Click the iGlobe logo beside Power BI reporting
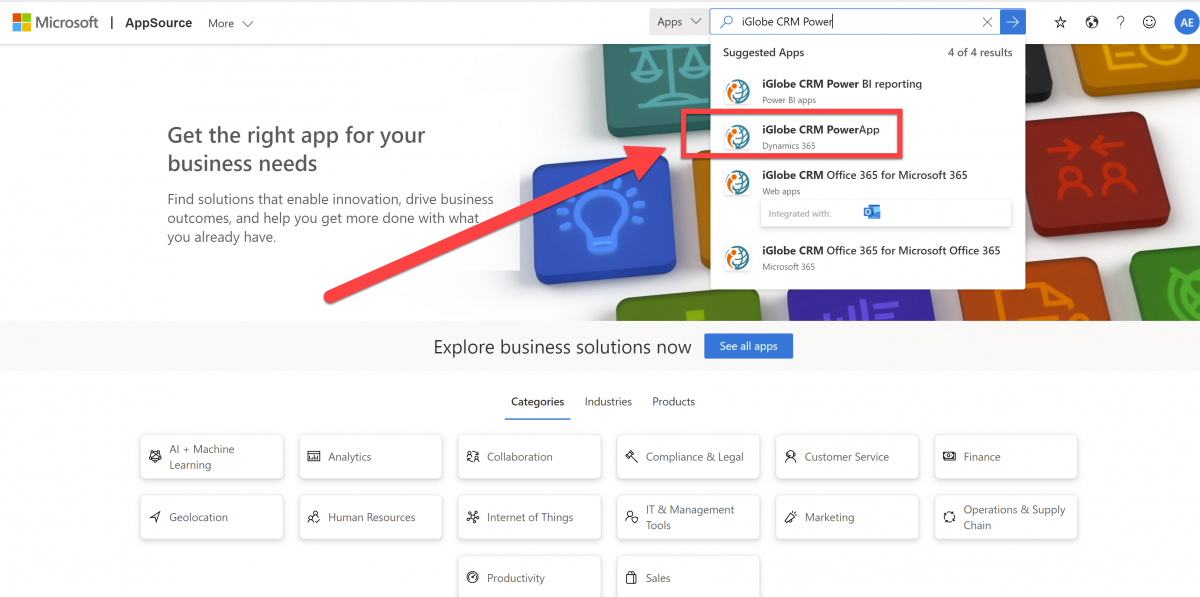 (738, 92)
